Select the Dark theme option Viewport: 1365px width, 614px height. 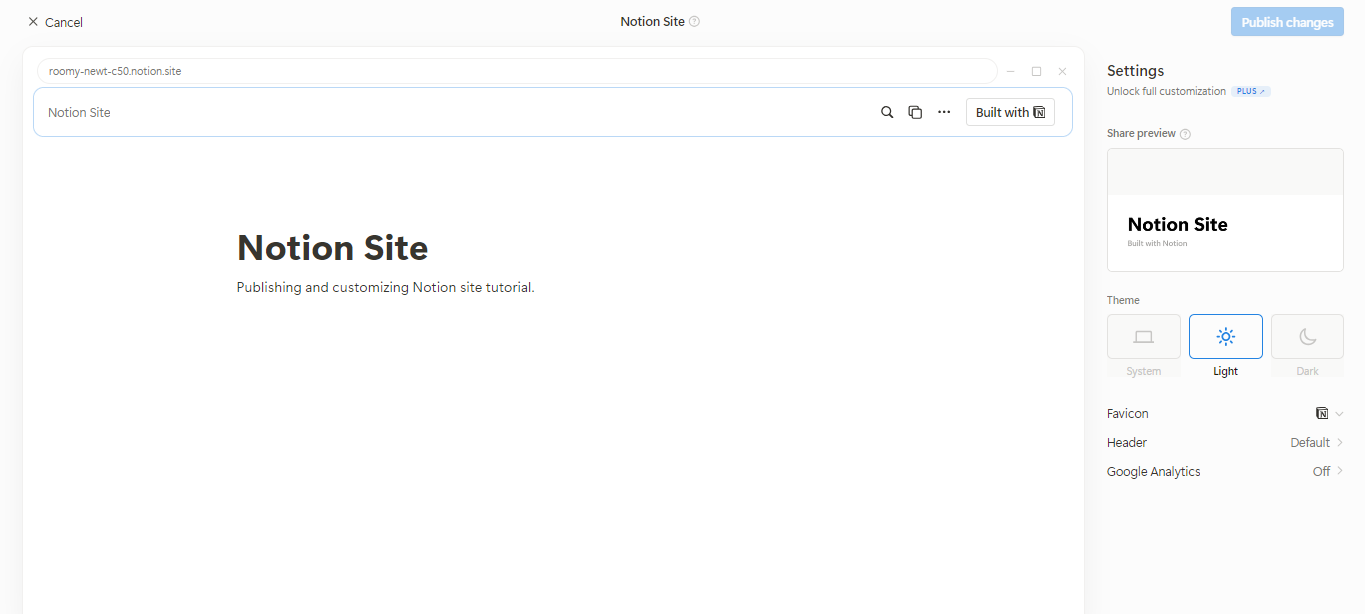point(1308,337)
